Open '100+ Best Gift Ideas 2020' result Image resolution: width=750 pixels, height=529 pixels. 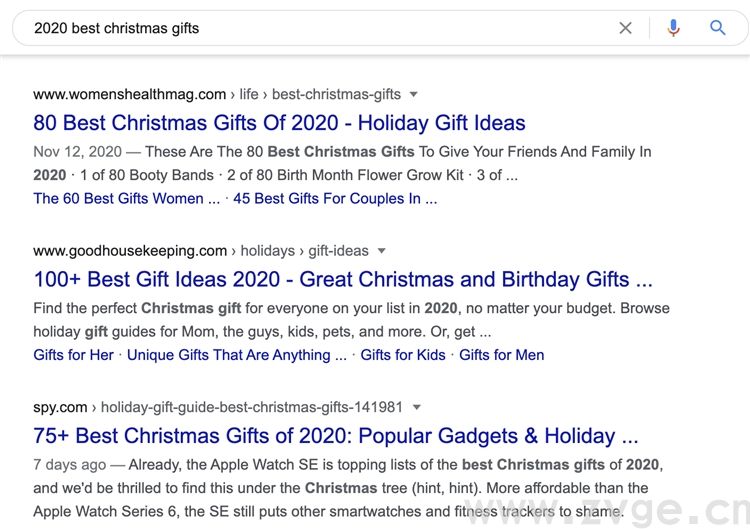pyautogui.click(x=342, y=279)
